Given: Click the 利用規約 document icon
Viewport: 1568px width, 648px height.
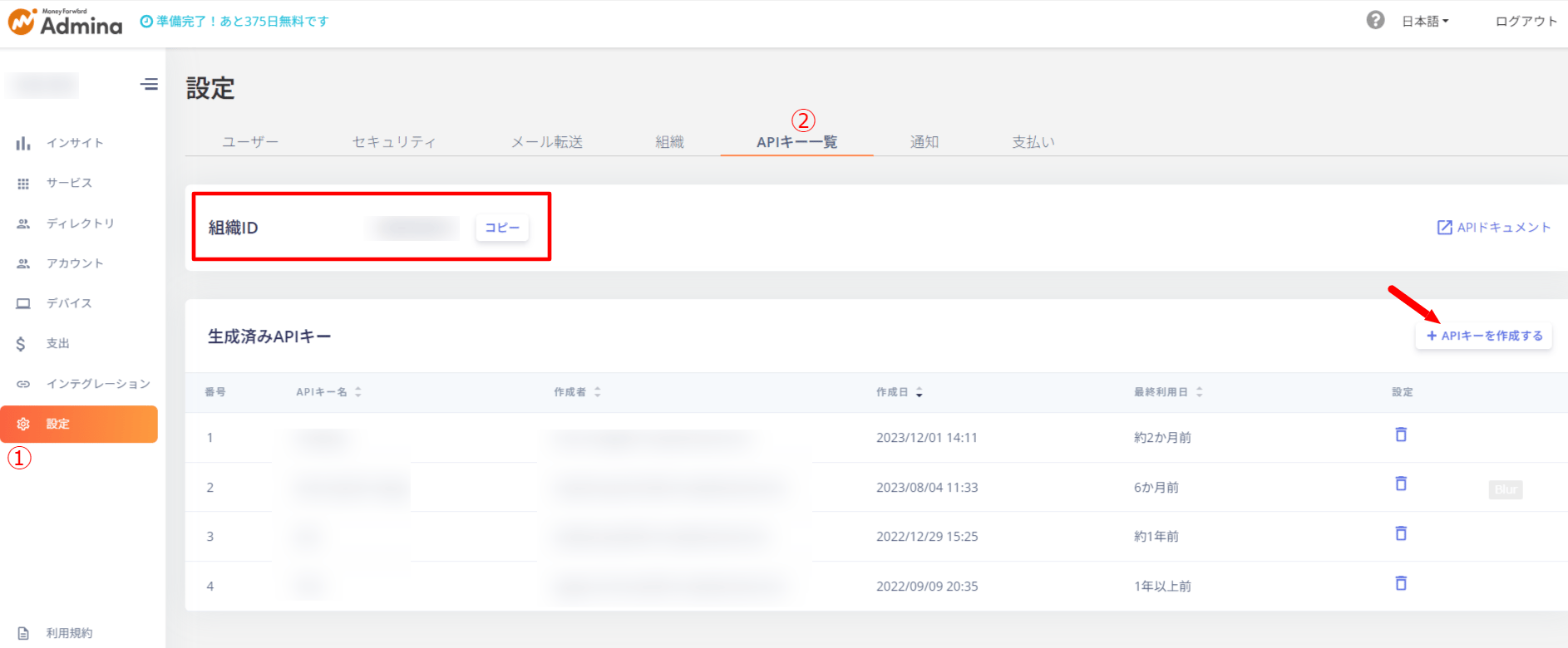Looking at the screenshot, I should 23,633.
